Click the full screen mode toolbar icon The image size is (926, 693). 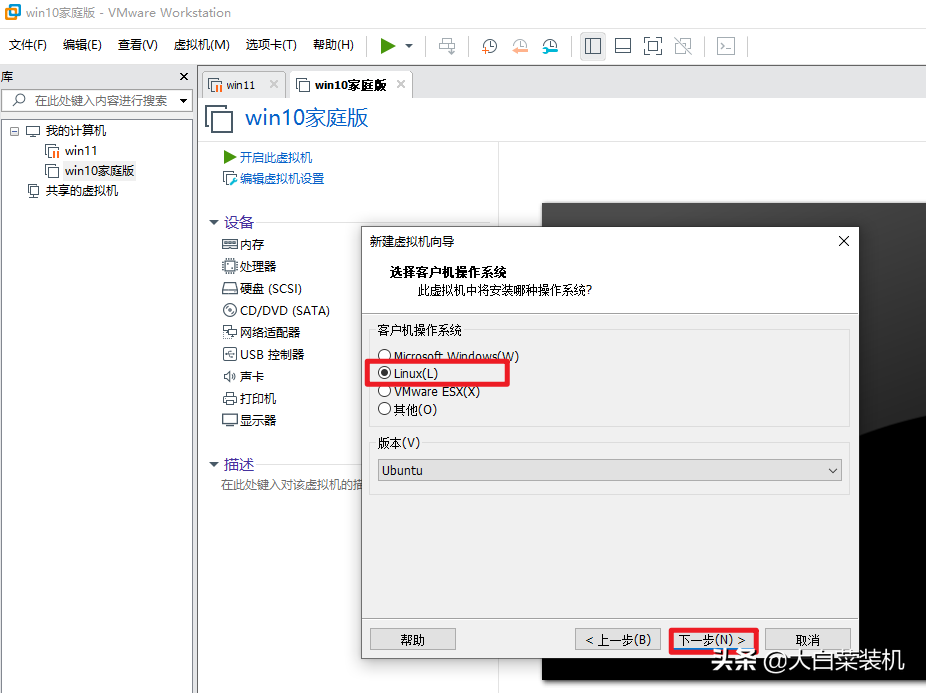point(653,45)
